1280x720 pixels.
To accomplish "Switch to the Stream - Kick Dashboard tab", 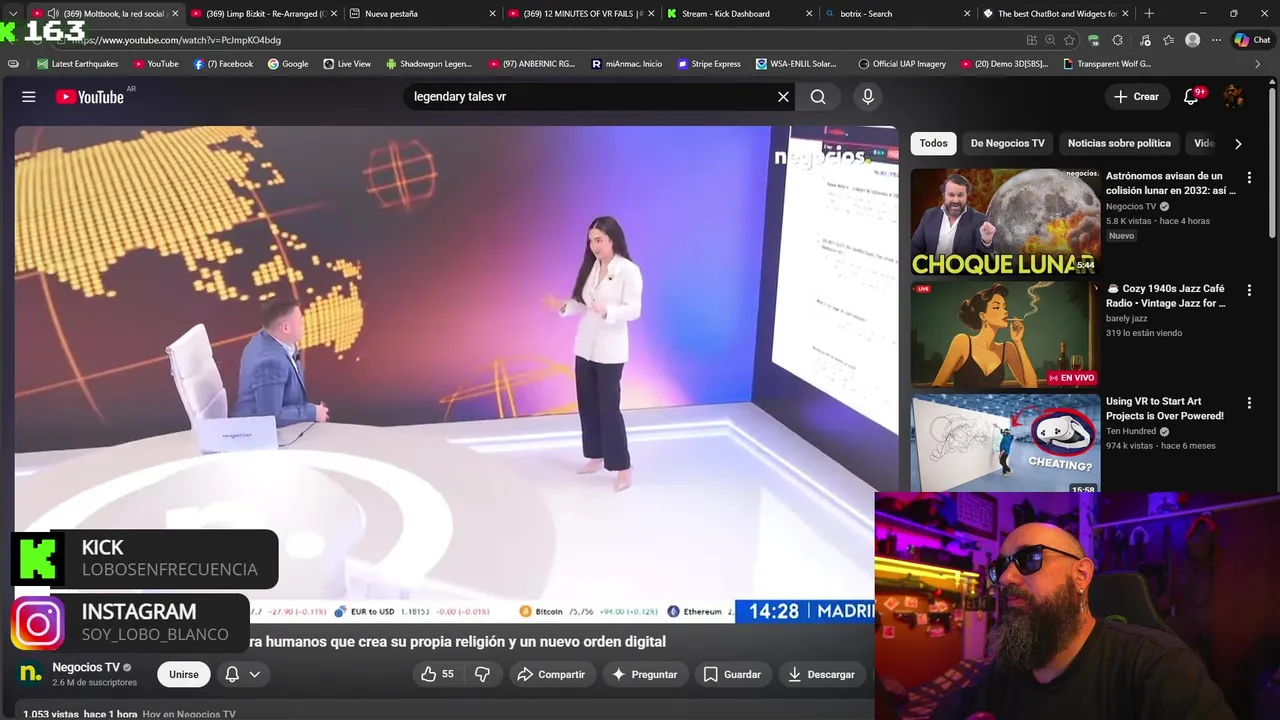I will [740, 13].
